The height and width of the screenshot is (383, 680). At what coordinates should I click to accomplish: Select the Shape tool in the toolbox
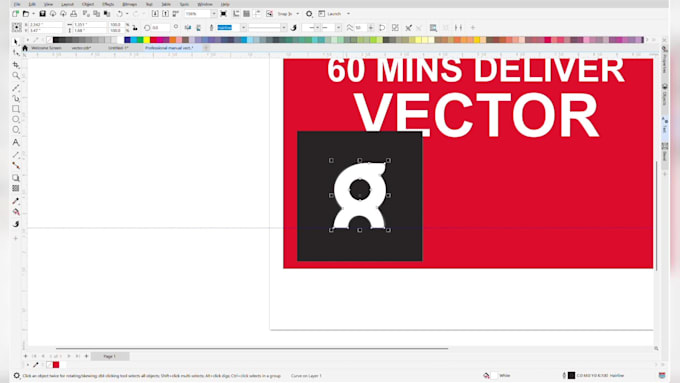click(x=16, y=53)
